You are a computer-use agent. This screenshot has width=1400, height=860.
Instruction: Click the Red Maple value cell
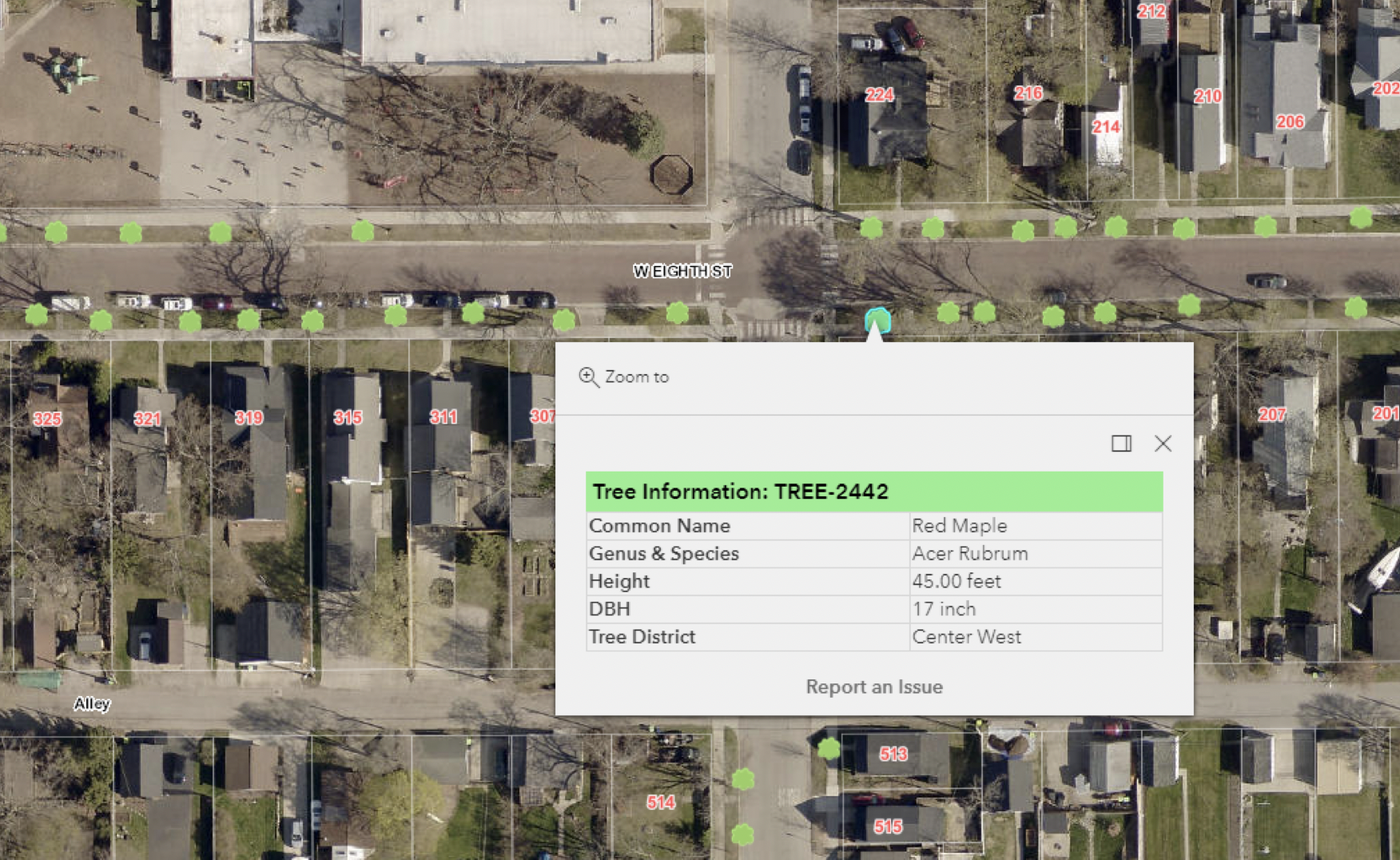click(x=958, y=525)
